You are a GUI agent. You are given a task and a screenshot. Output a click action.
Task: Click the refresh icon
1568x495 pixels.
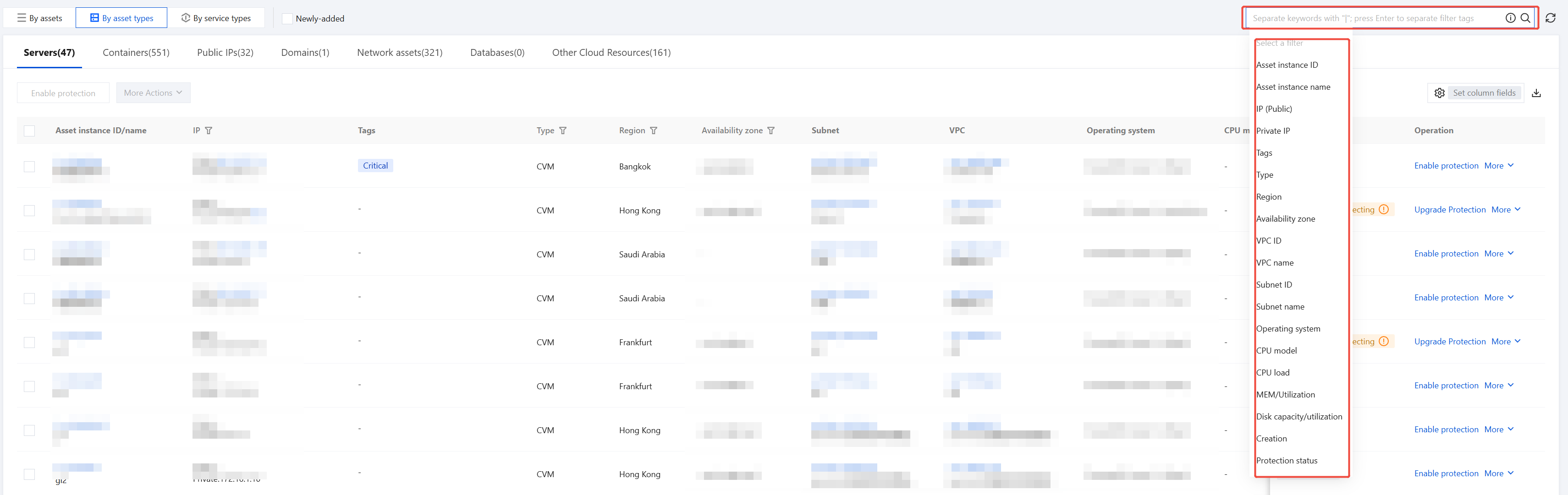click(1550, 18)
